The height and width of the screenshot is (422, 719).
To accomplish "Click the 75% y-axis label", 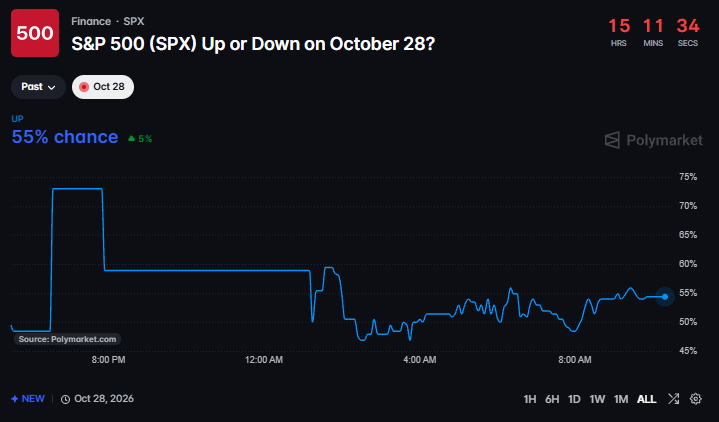I will pos(688,177).
